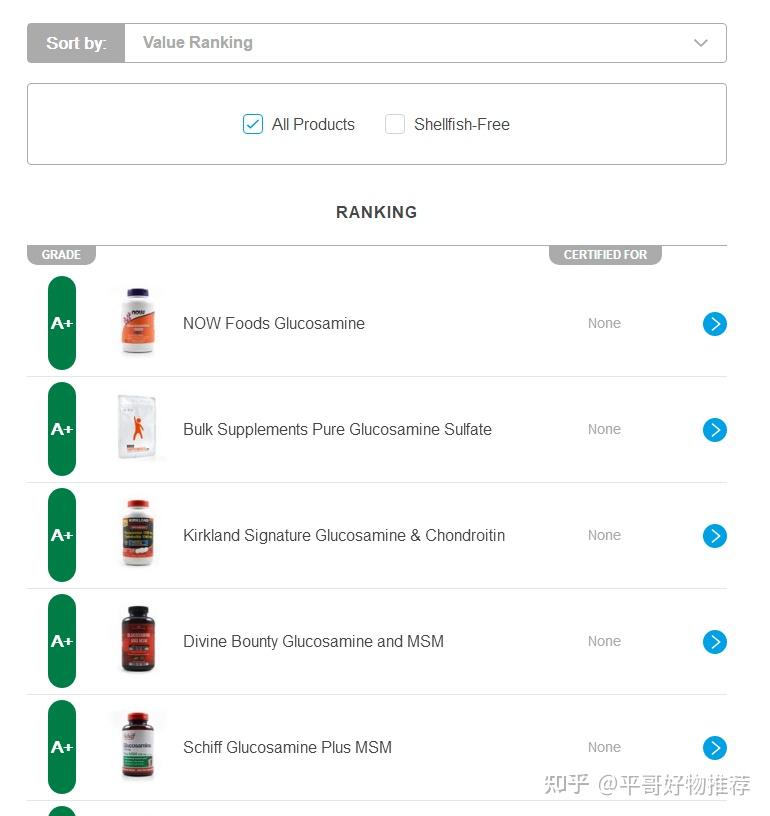
Task: Click the Kirkland Signature bottle product image
Action: (x=138, y=533)
